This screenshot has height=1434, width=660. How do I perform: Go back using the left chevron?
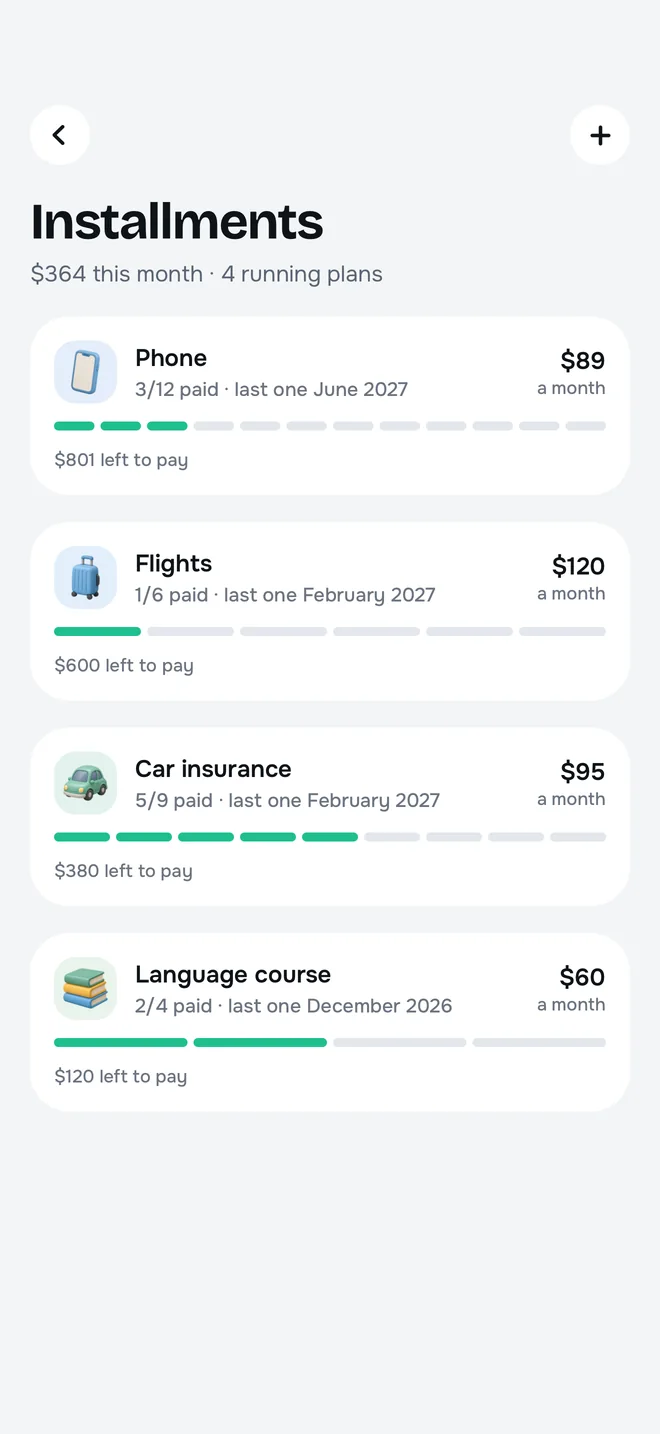[60, 135]
